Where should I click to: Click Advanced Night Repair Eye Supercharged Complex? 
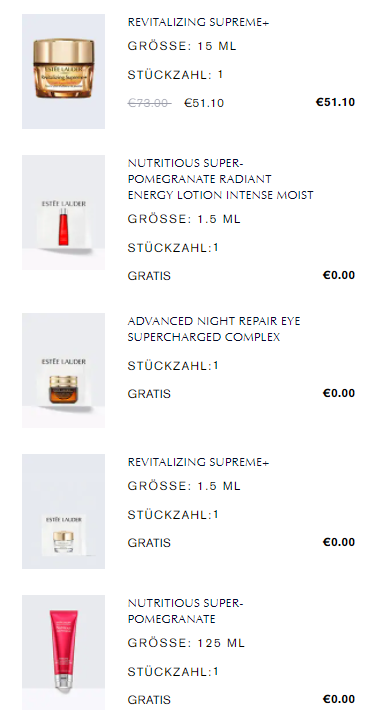pos(214,329)
